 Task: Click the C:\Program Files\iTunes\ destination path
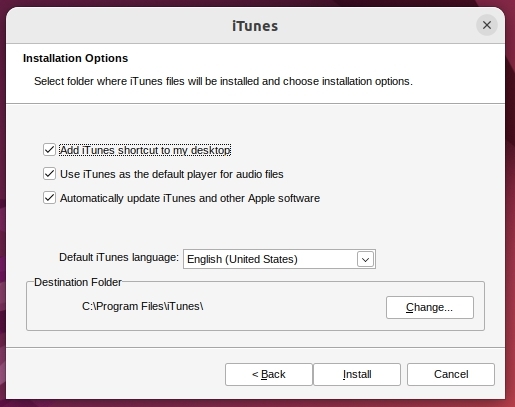pos(143,306)
